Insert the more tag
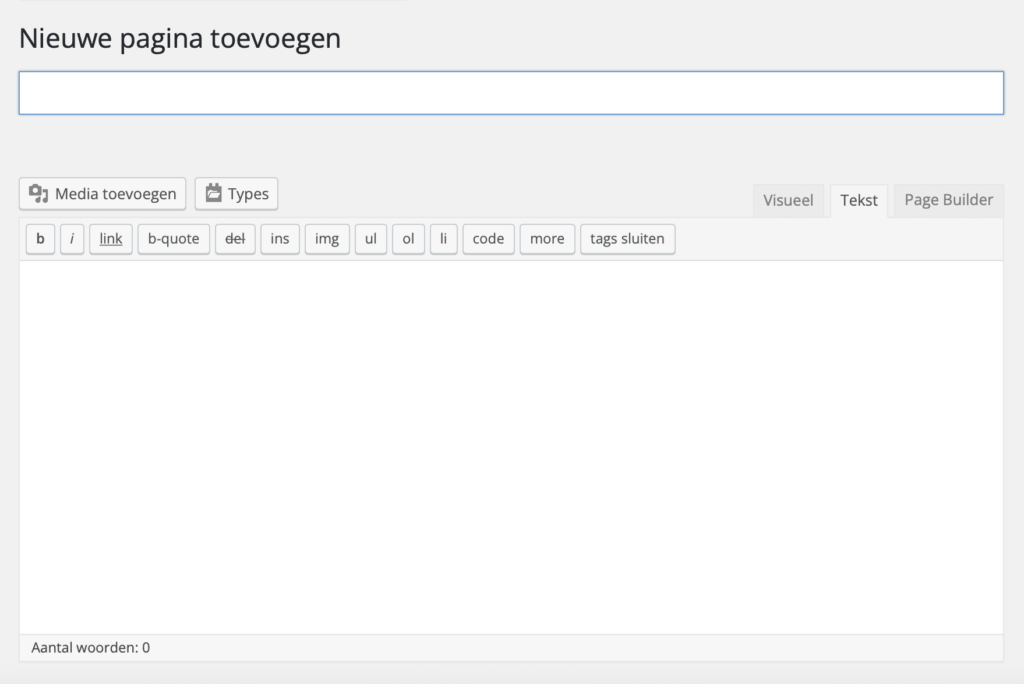 (547, 239)
